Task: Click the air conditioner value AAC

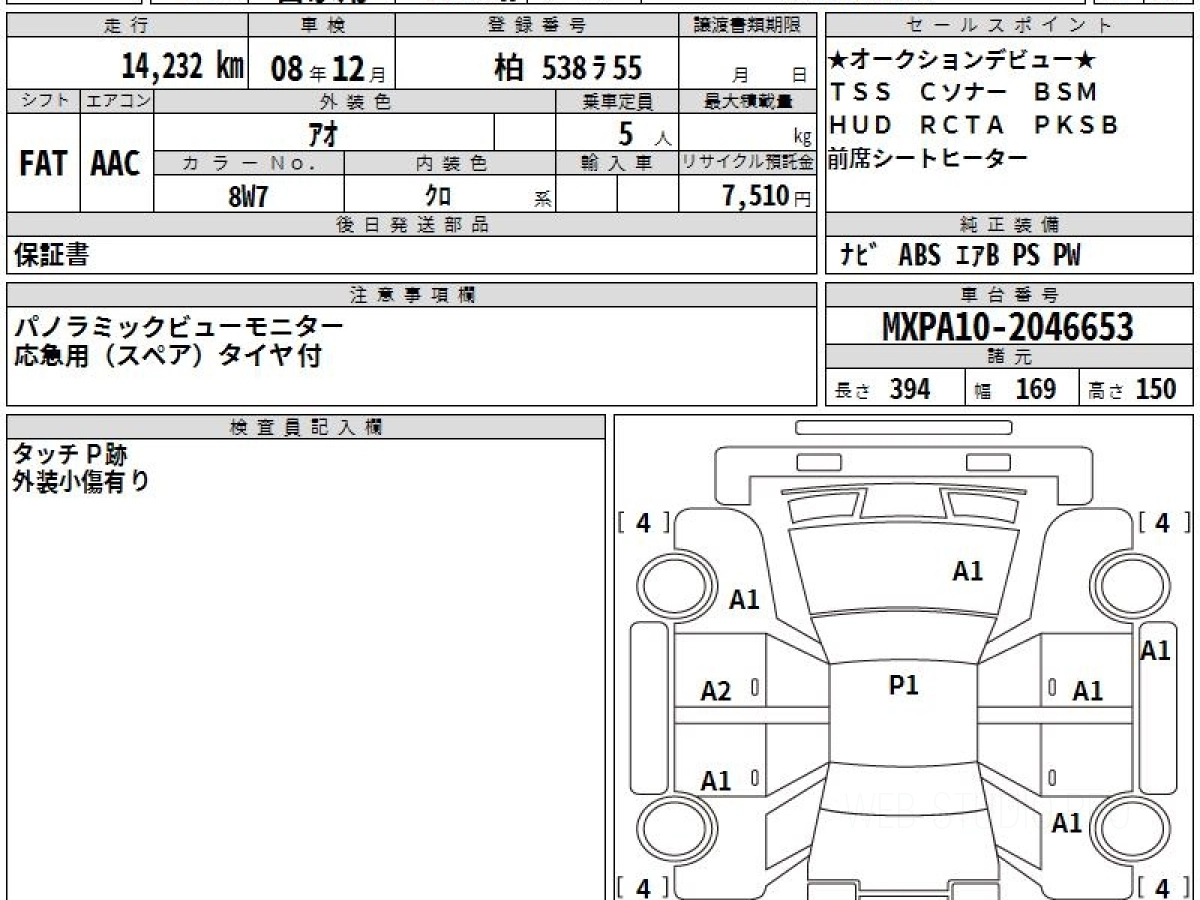Action: point(116,164)
